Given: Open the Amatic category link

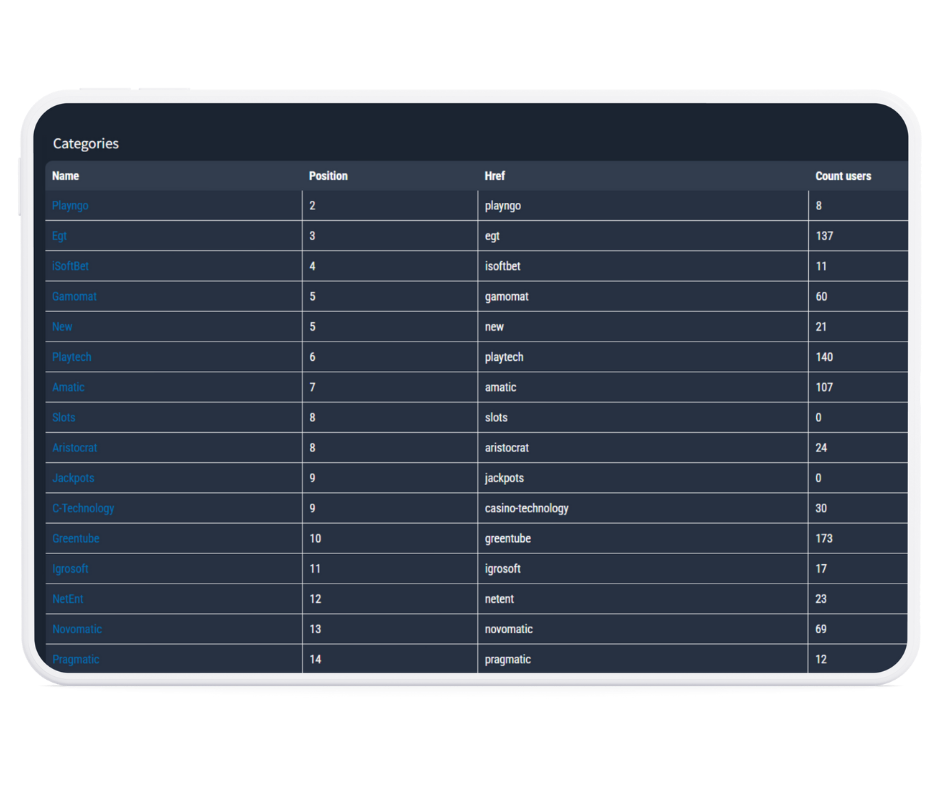Looking at the screenshot, I should [68, 387].
